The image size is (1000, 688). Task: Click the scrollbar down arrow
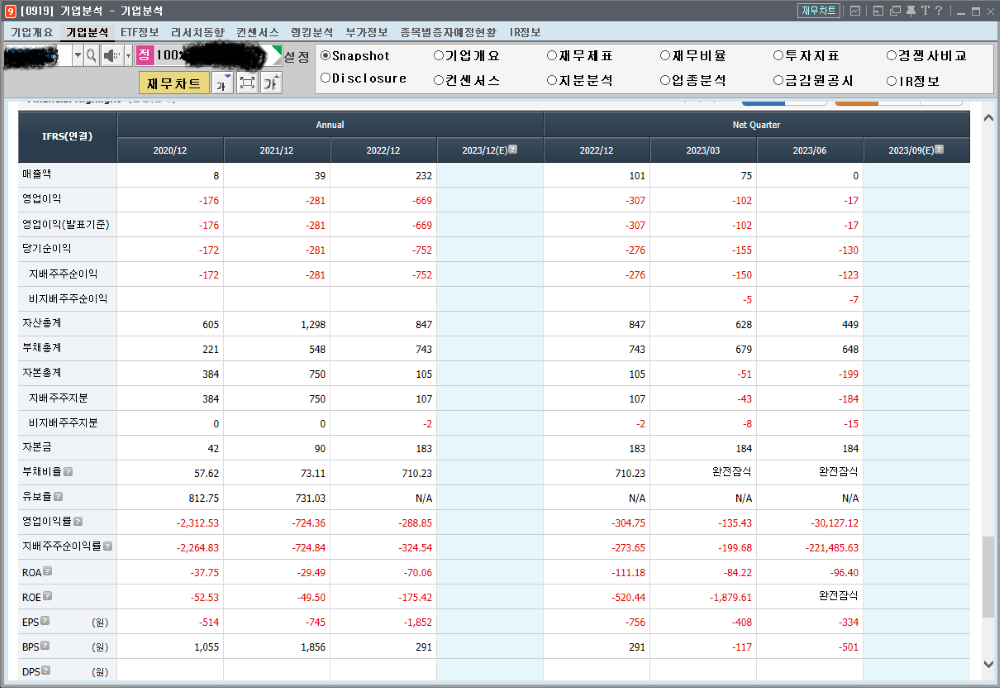(x=988, y=664)
